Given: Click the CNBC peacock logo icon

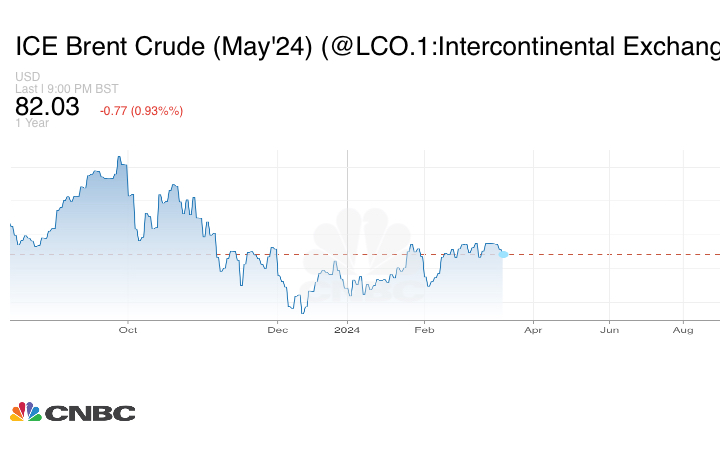Looking at the screenshot, I should point(25,411).
